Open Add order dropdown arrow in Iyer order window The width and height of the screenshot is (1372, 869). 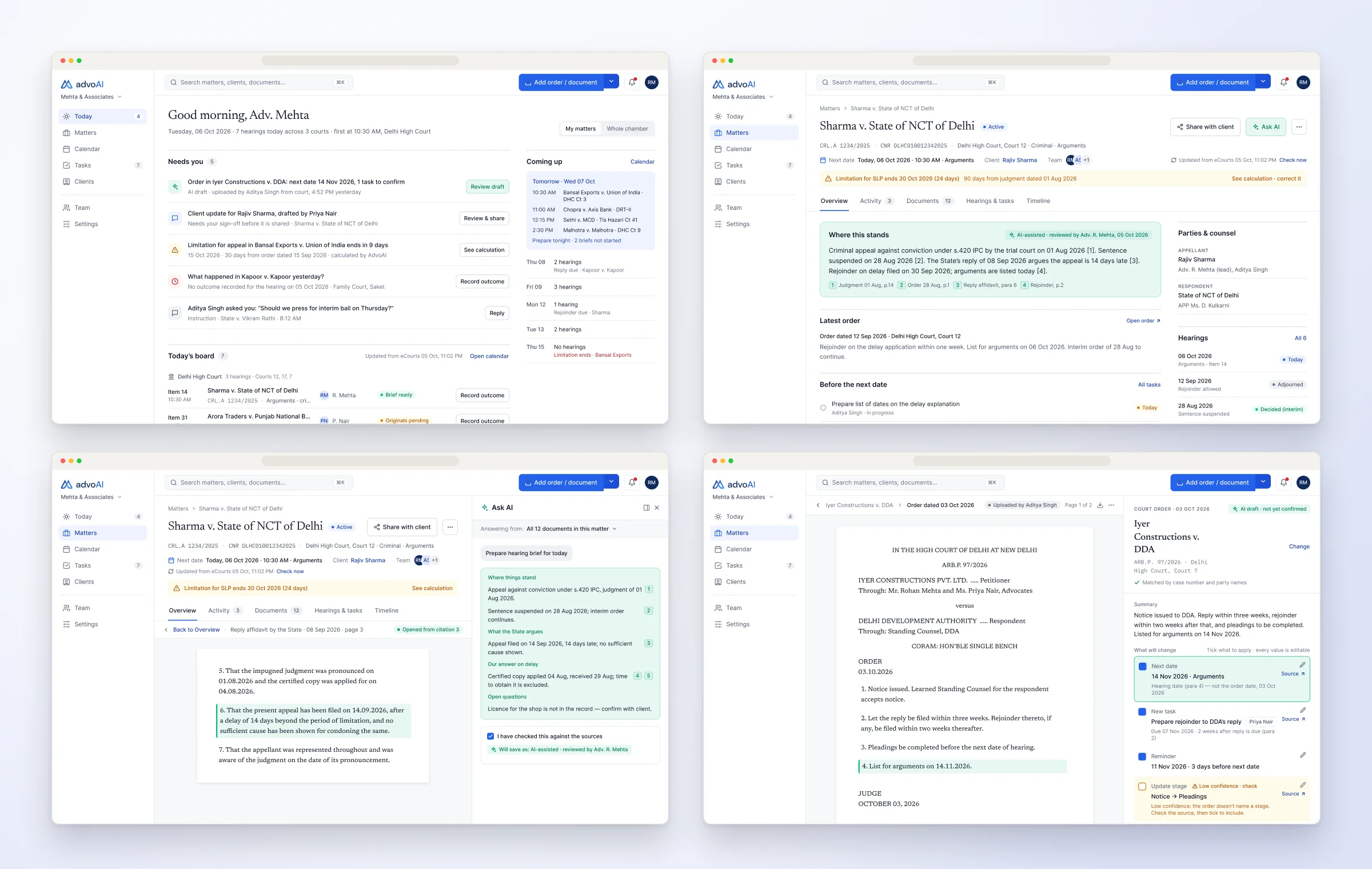pos(1263,482)
